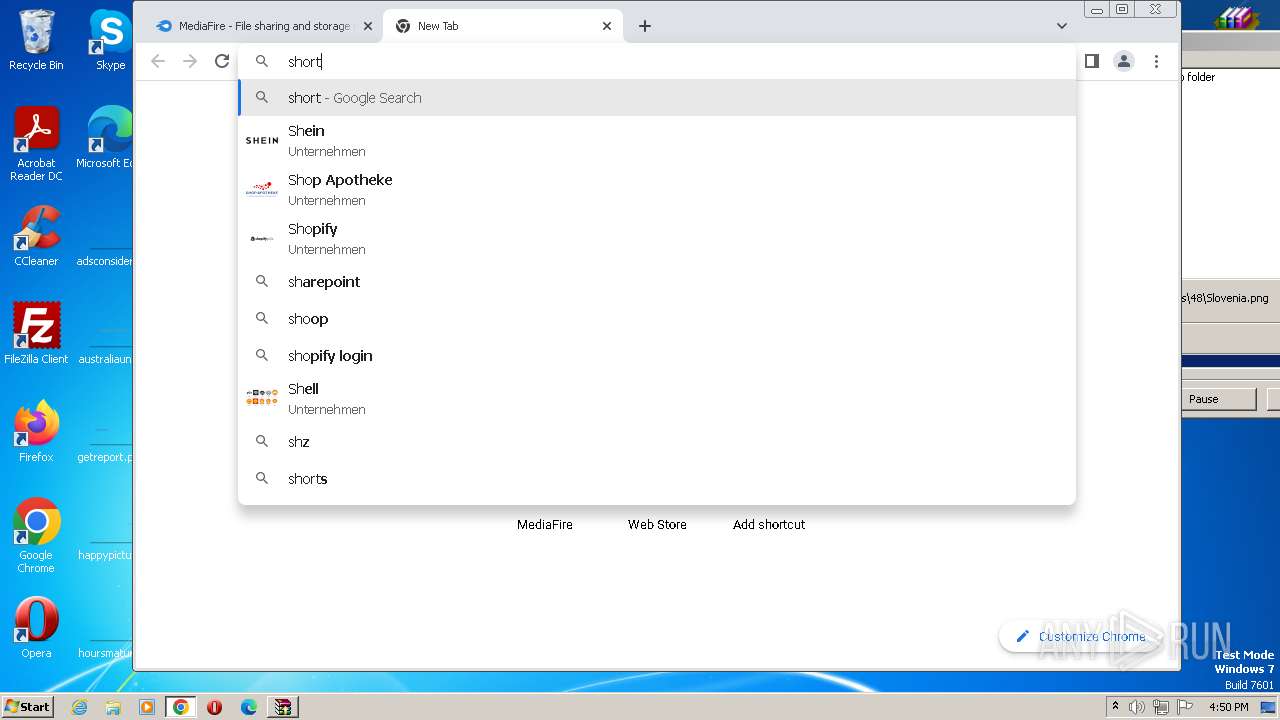Select the shoop search suggestion

tap(657, 319)
